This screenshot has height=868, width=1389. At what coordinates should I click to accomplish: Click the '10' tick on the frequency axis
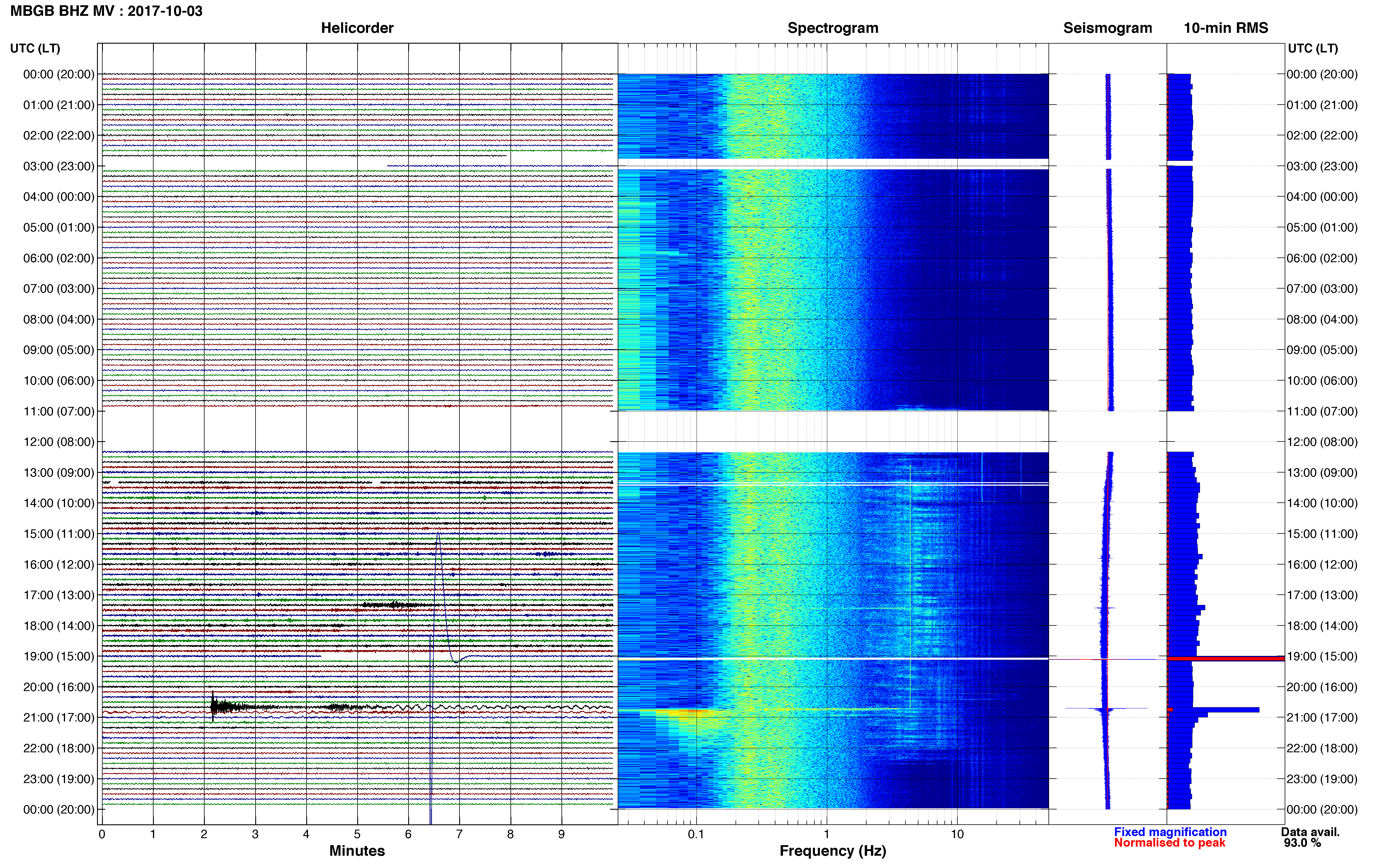click(957, 834)
